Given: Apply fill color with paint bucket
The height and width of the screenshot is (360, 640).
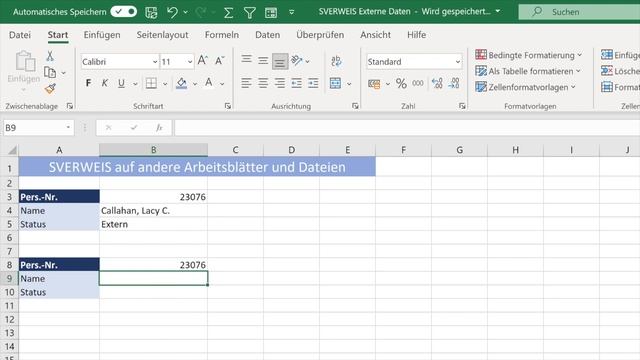Looking at the screenshot, I should [x=181, y=83].
